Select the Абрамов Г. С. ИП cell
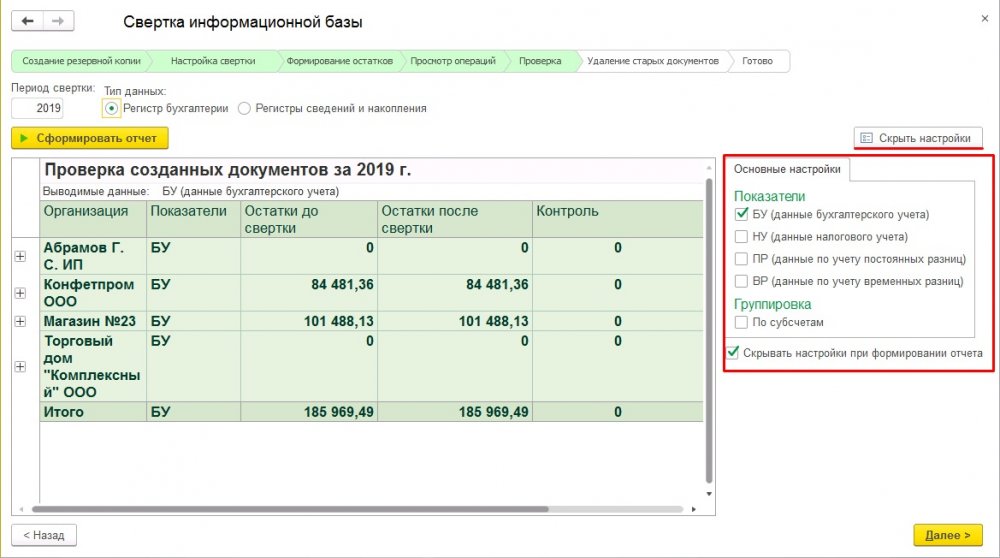 pos(93,256)
